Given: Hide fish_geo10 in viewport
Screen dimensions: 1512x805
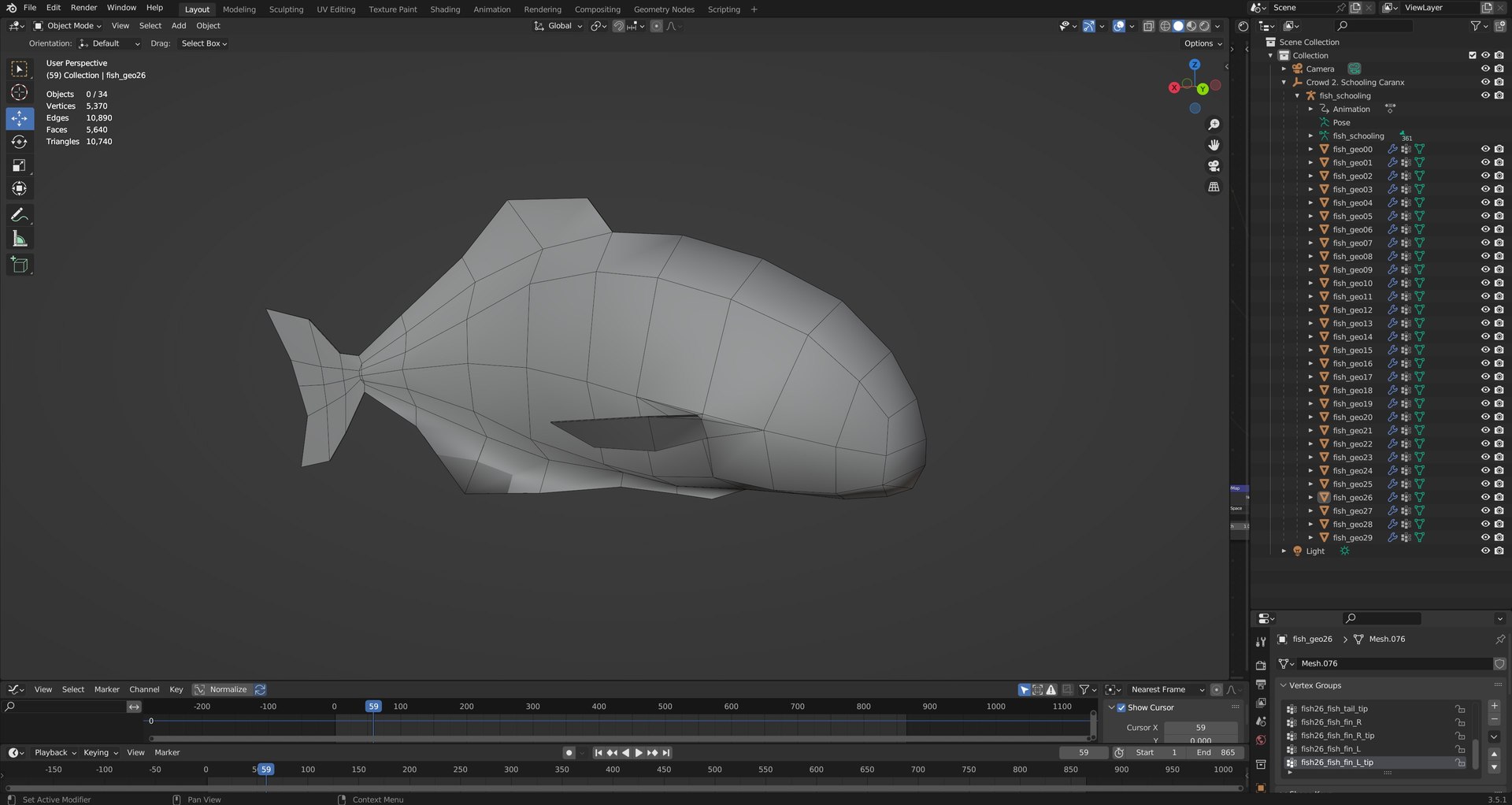Looking at the screenshot, I should (1485, 283).
